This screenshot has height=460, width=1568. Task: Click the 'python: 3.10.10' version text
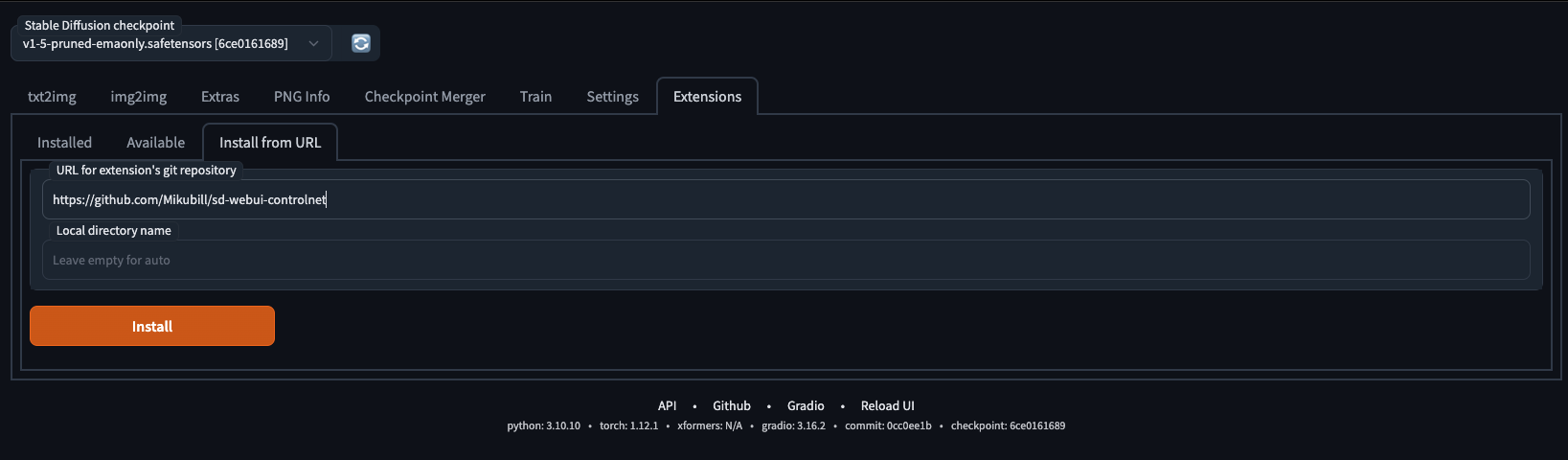pos(543,425)
